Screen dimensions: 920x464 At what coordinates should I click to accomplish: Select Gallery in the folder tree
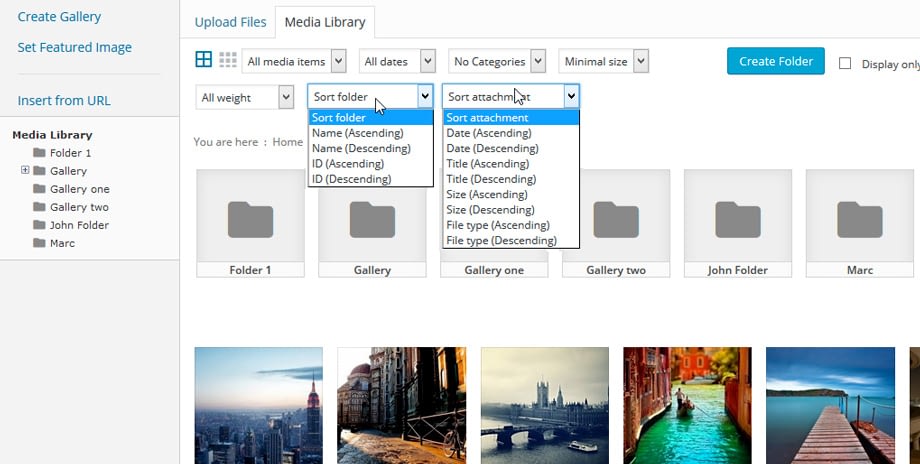coord(68,171)
